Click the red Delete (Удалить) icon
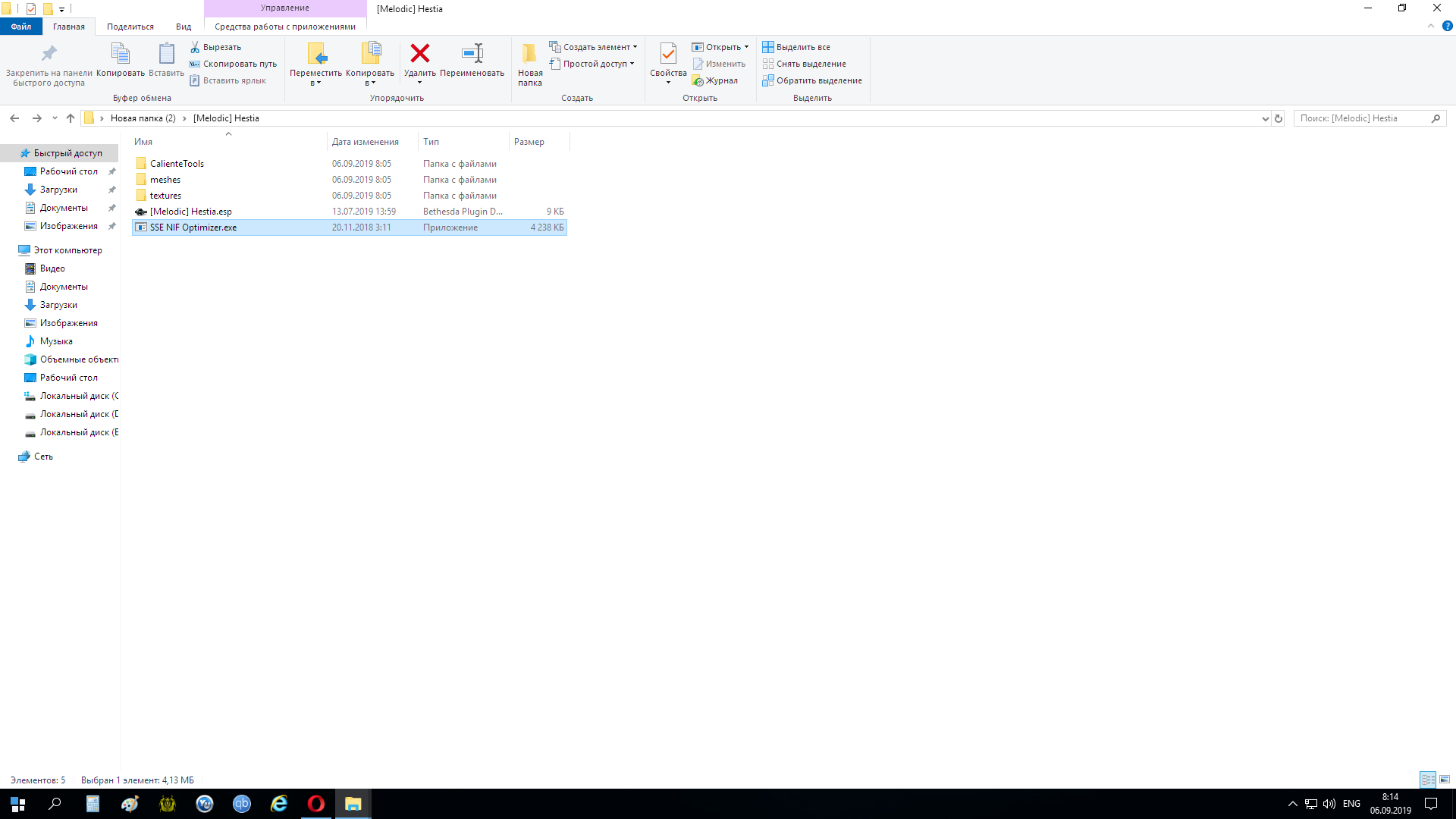 tap(419, 54)
